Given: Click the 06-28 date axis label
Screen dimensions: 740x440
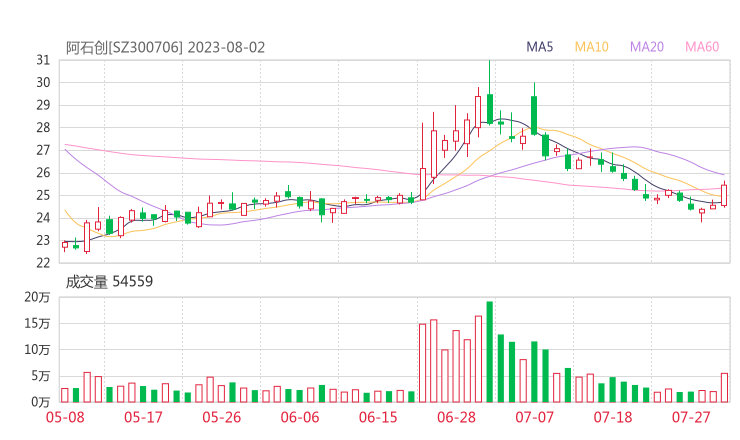Looking at the screenshot, I should [x=456, y=417].
